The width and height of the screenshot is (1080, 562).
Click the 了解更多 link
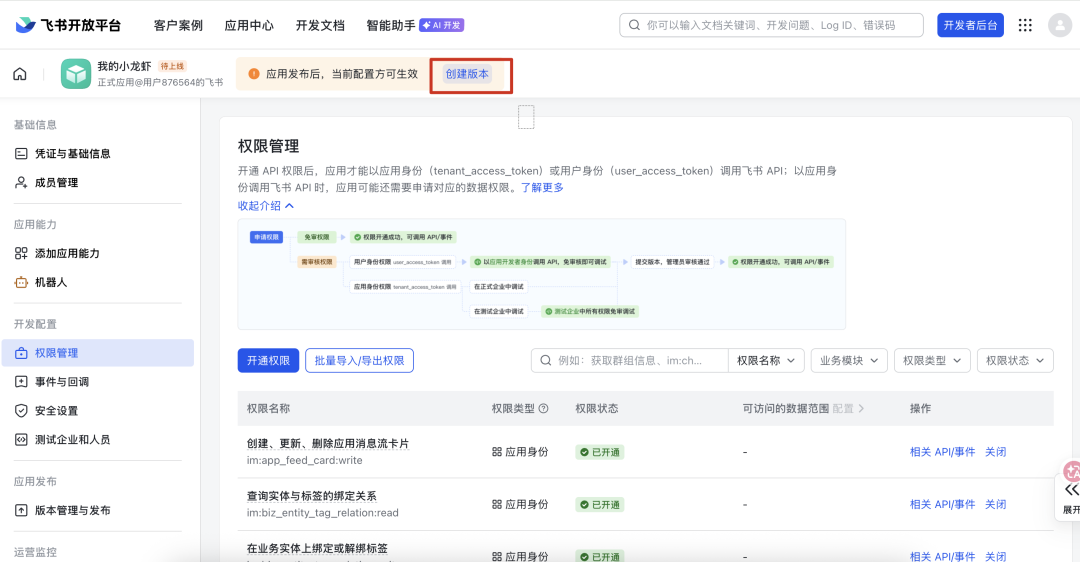tap(542, 187)
